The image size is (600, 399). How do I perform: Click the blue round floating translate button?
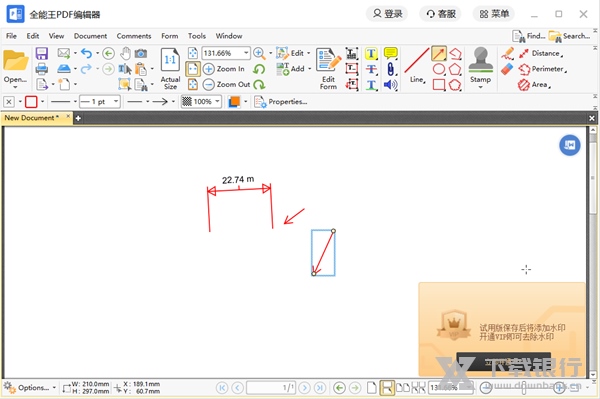click(x=570, y=145)
